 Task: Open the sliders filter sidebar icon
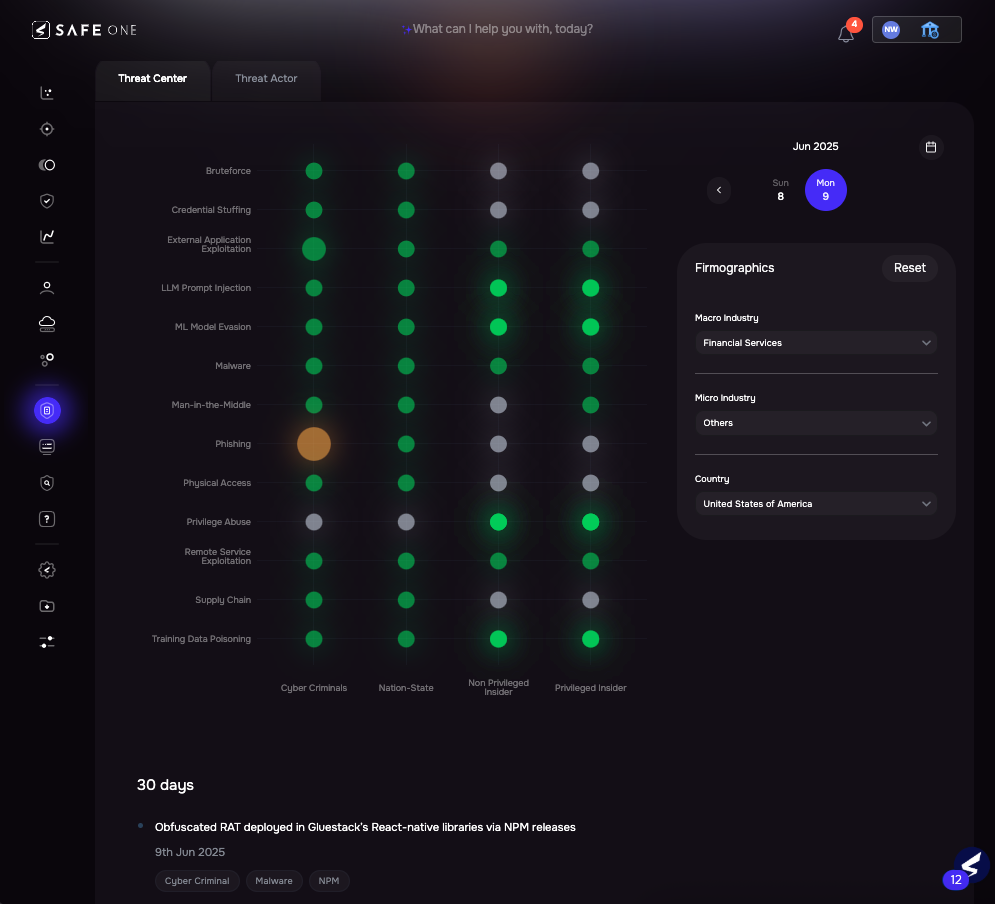[47, 642]
